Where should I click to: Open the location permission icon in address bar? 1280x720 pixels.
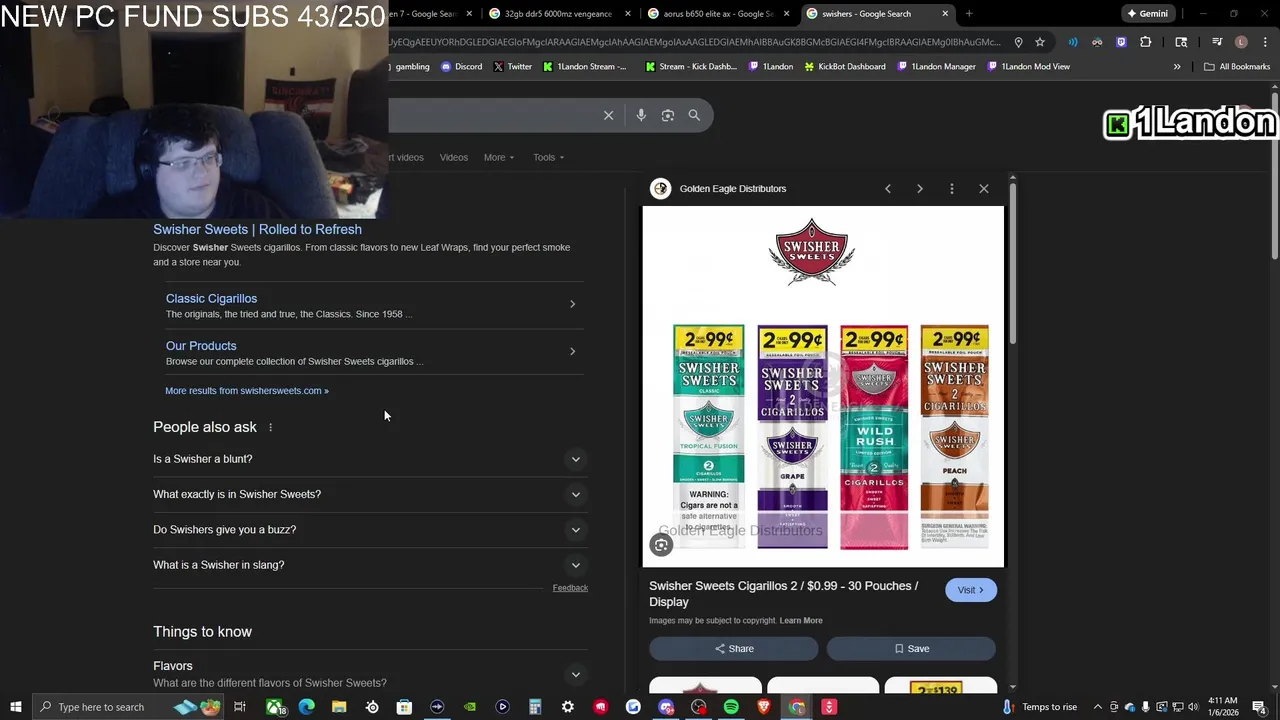[1018, 42]
